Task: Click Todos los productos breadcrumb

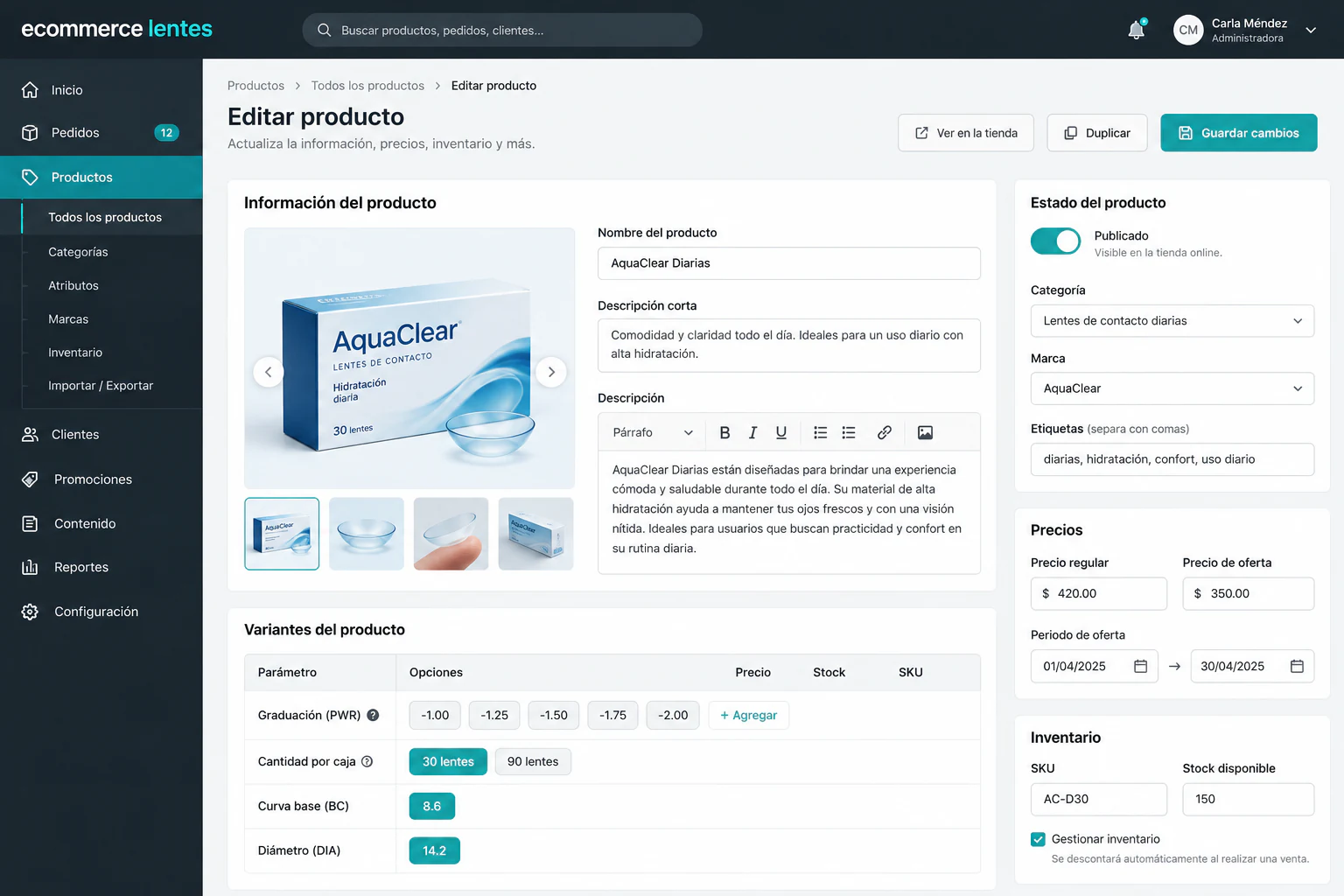Action: [x=367, y=86]
